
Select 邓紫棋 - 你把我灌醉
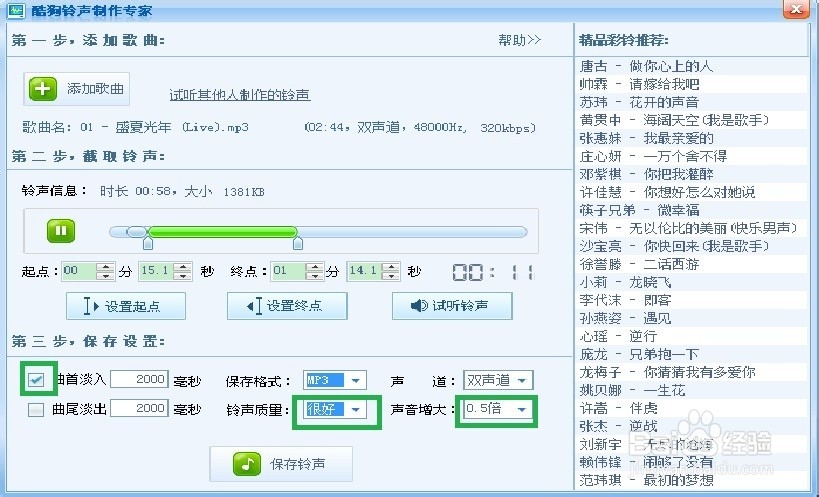691,174
